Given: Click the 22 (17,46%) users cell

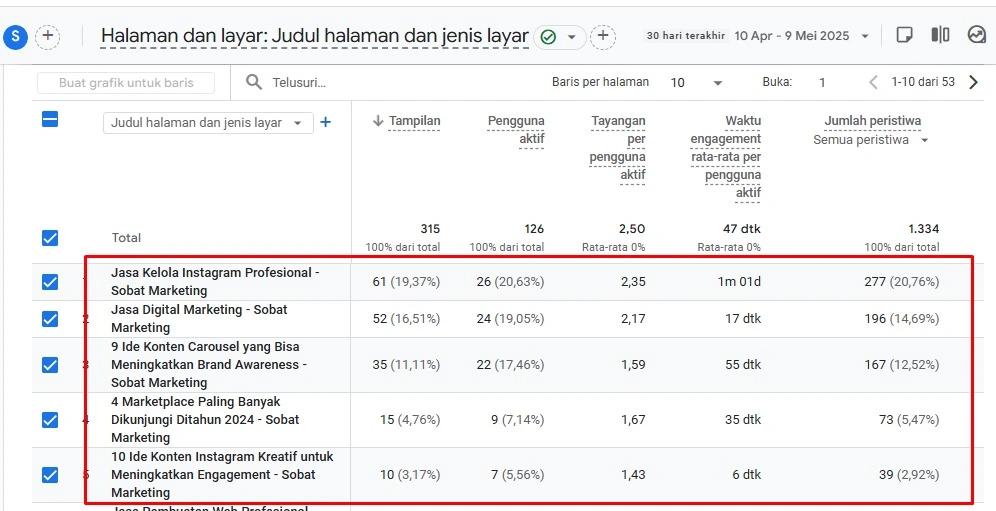Looking at the screenshot, I should [x=510, y=365].
